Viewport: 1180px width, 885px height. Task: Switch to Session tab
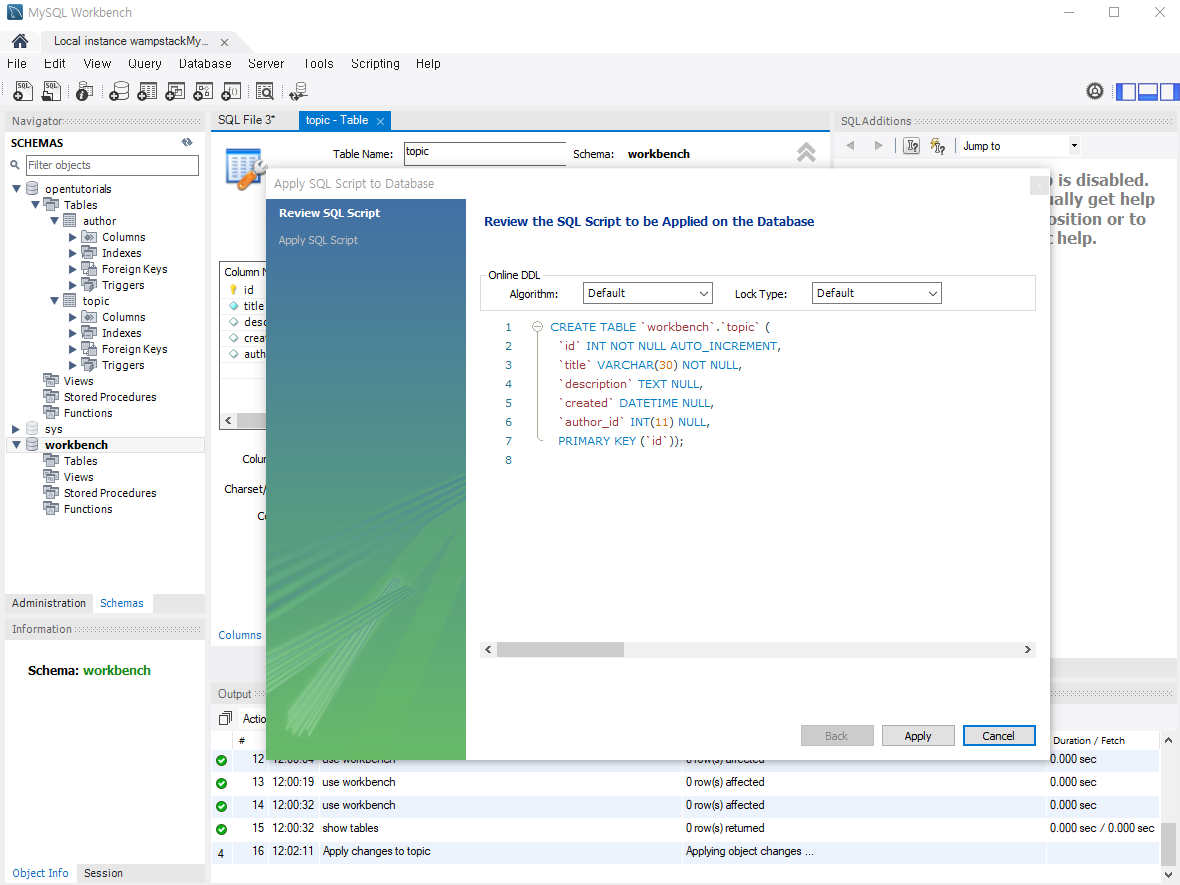pyautogui.click(x=103, y=873)
